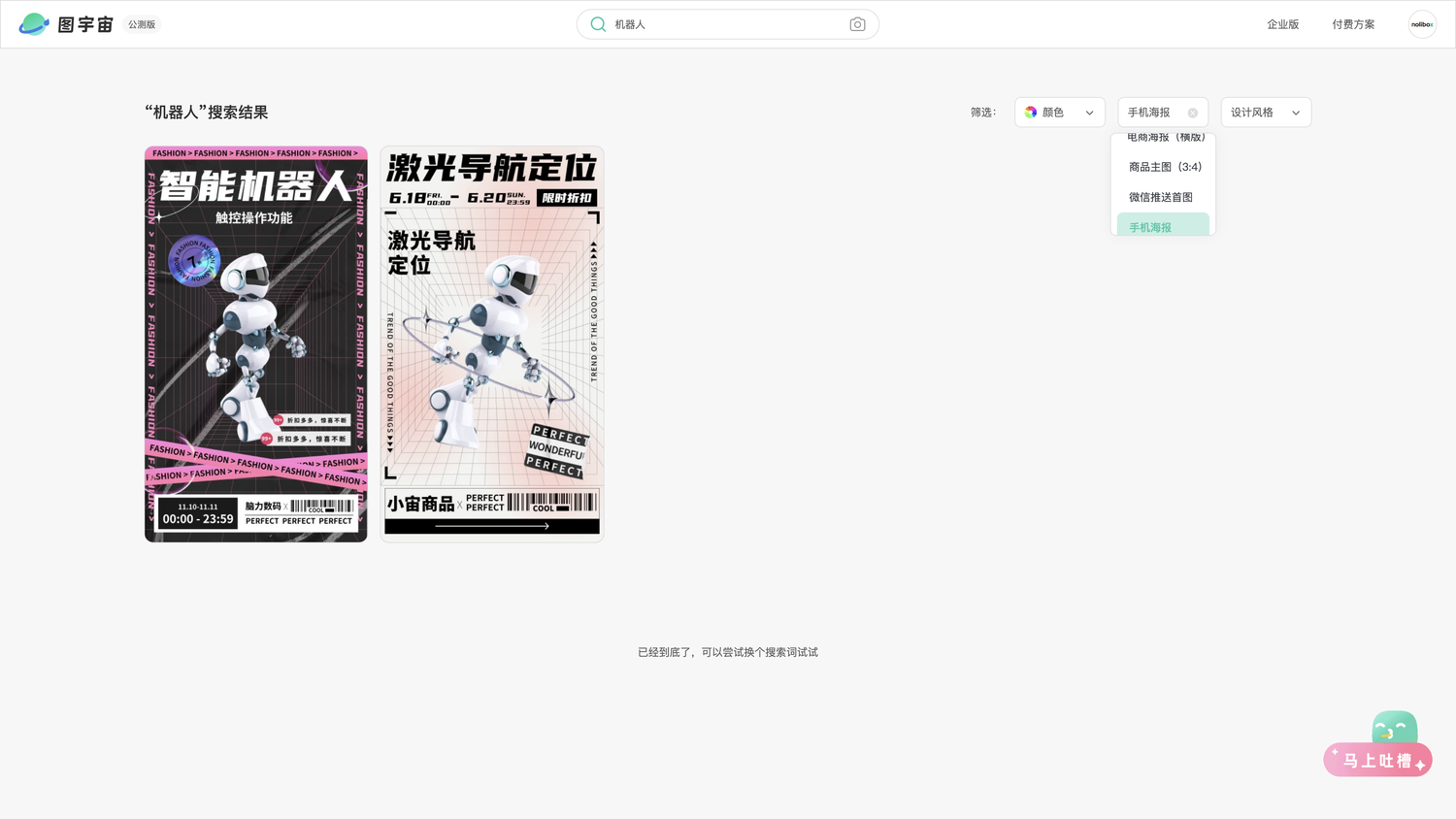The image size is (1456, 819).
Task: Click the 图宇宙 planet logo
Action: (34, 24)
